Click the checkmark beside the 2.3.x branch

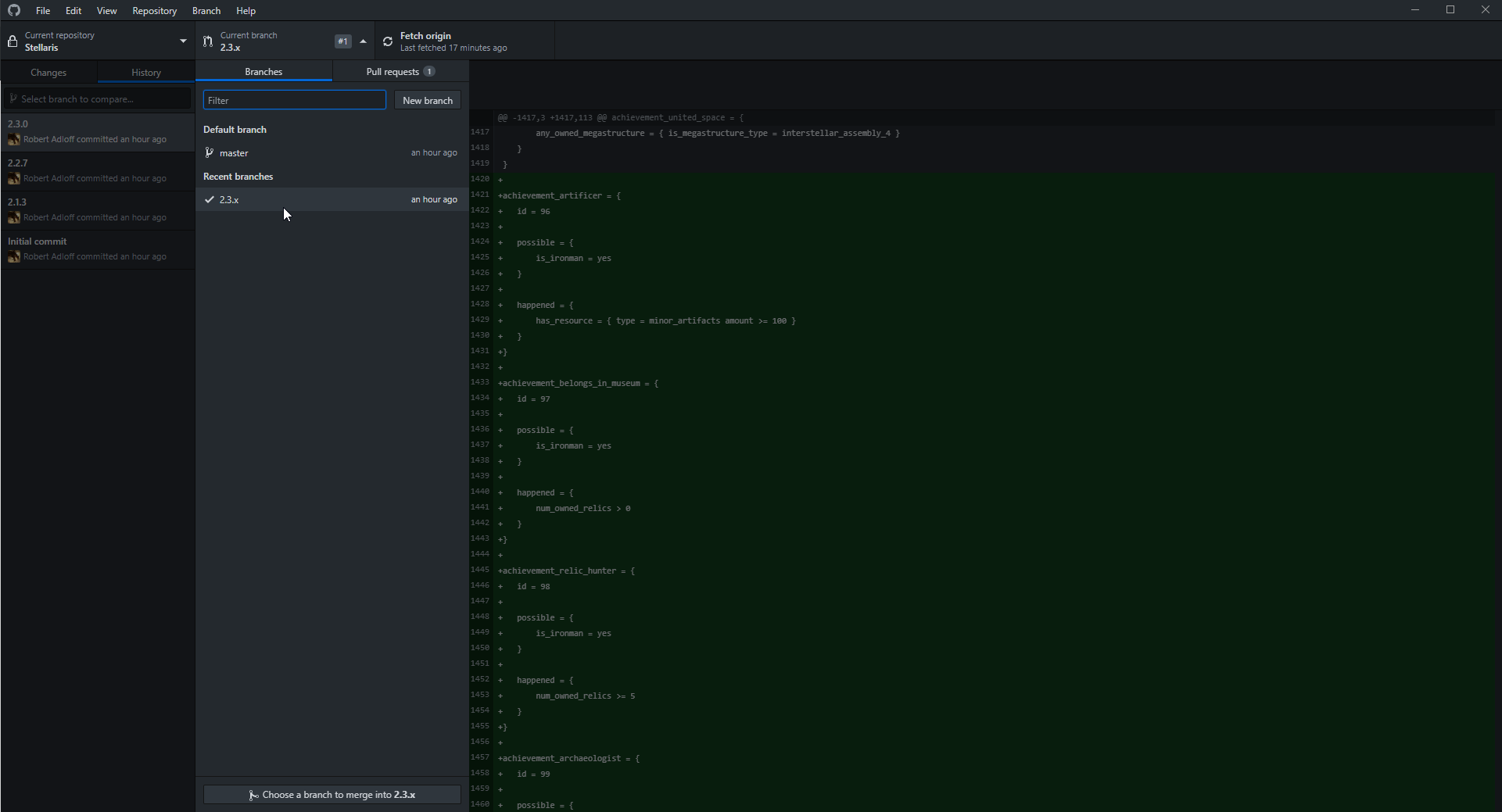209,200
